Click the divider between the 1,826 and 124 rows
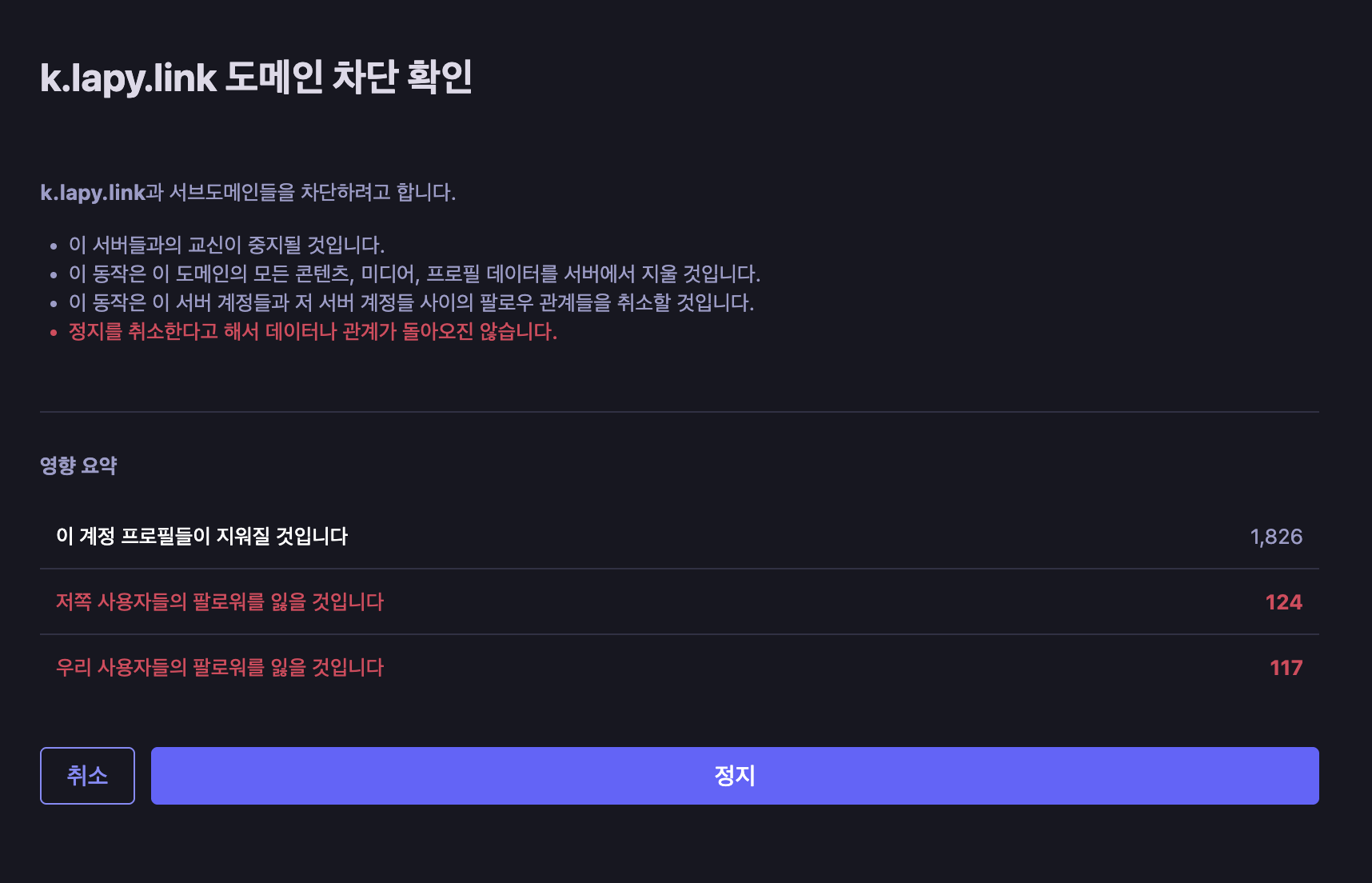Screen dimensions: 1372x883 tap(679, 569)
